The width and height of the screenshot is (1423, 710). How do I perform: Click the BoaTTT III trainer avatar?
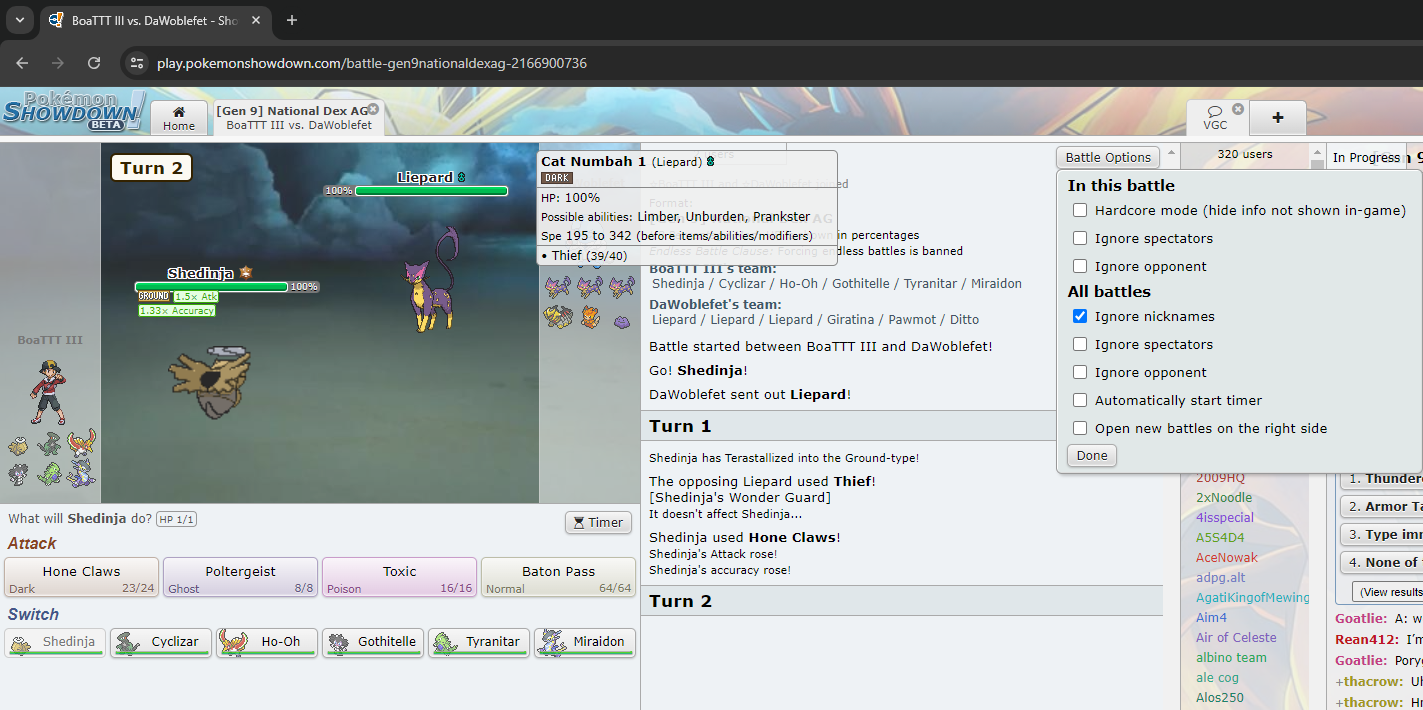point(48,392)
